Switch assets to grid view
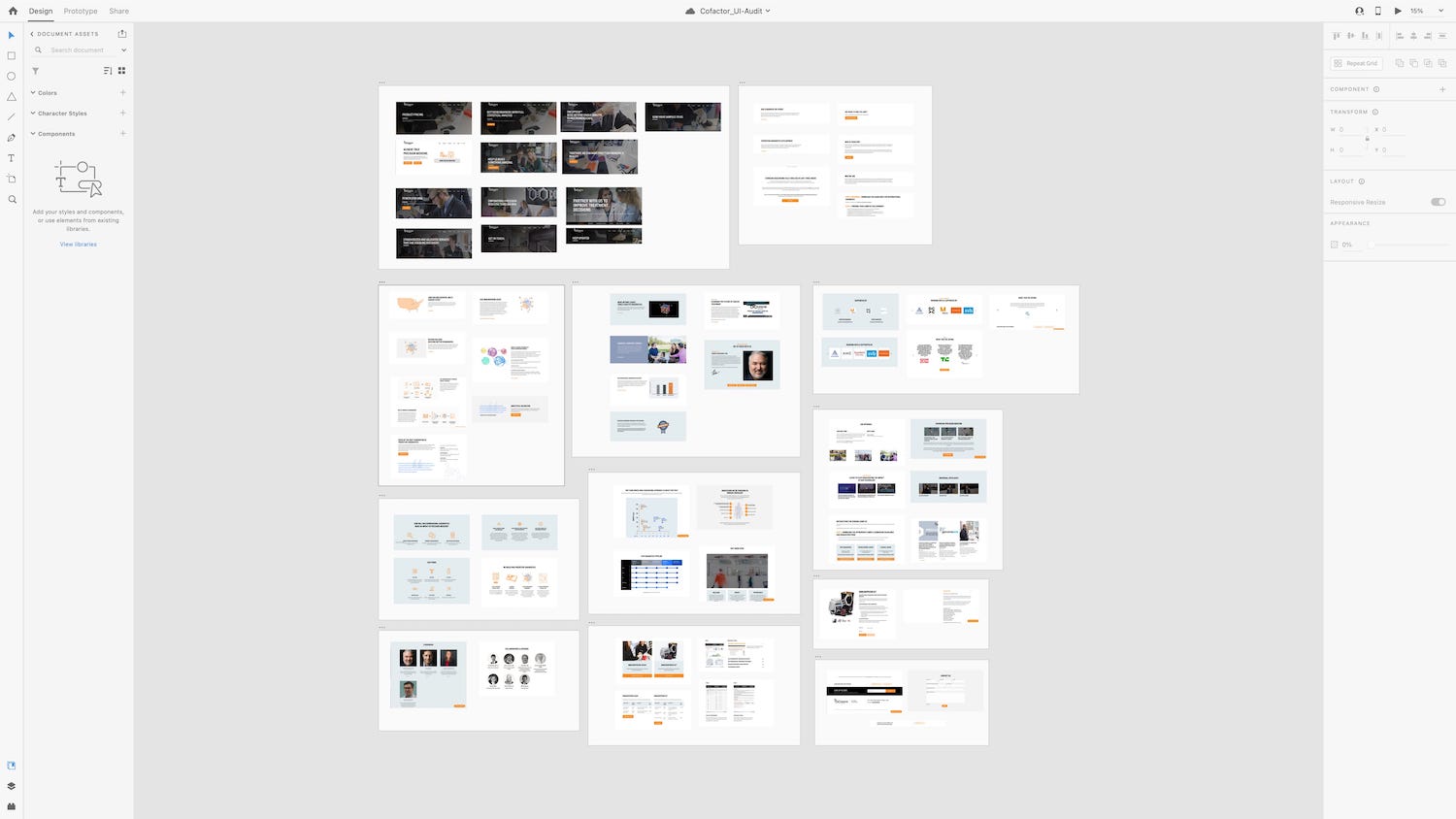This screenshot has width=1456, height=819. (121, 71)
